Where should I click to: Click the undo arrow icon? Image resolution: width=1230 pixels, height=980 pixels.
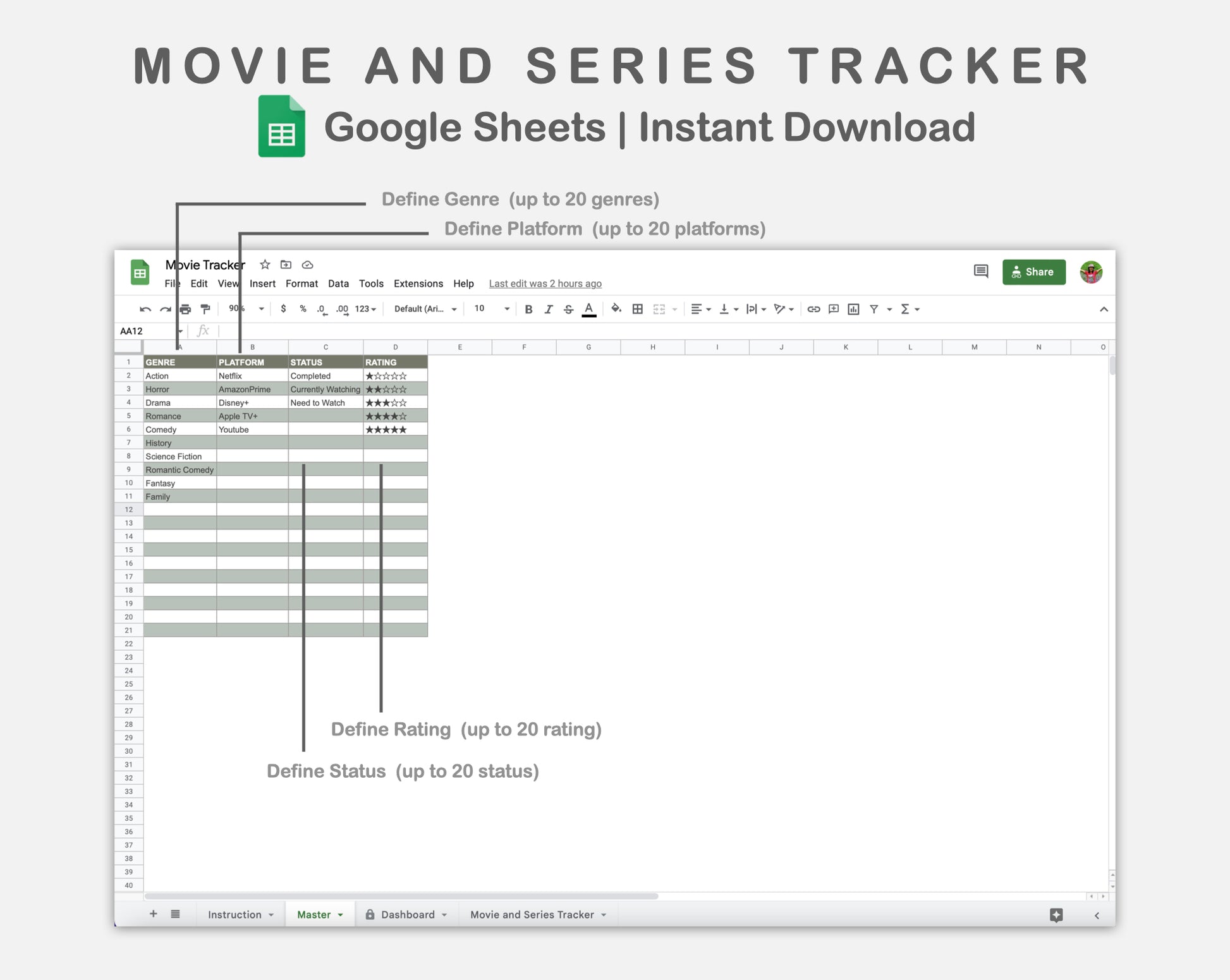point(145,309)
